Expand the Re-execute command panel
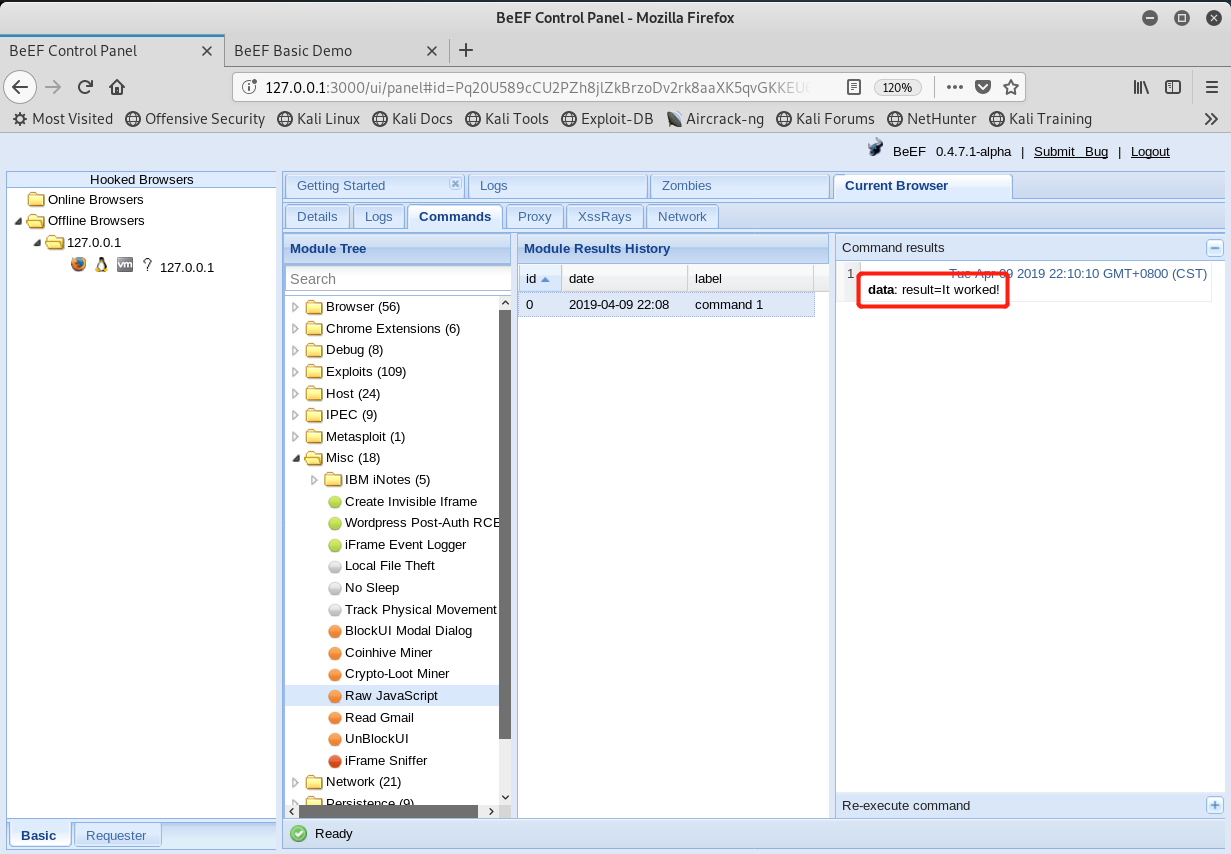Screen dimensions: 1231x854 [1214, 805]
